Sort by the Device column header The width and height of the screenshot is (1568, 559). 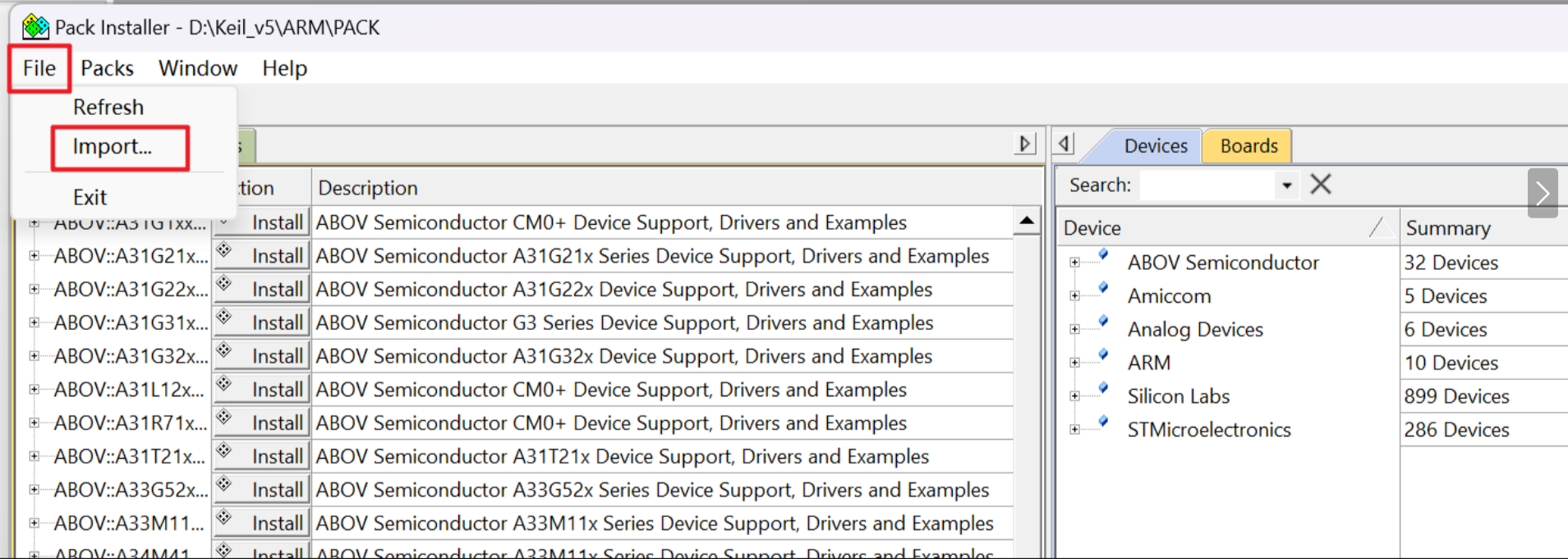[x=1227, y=227]
